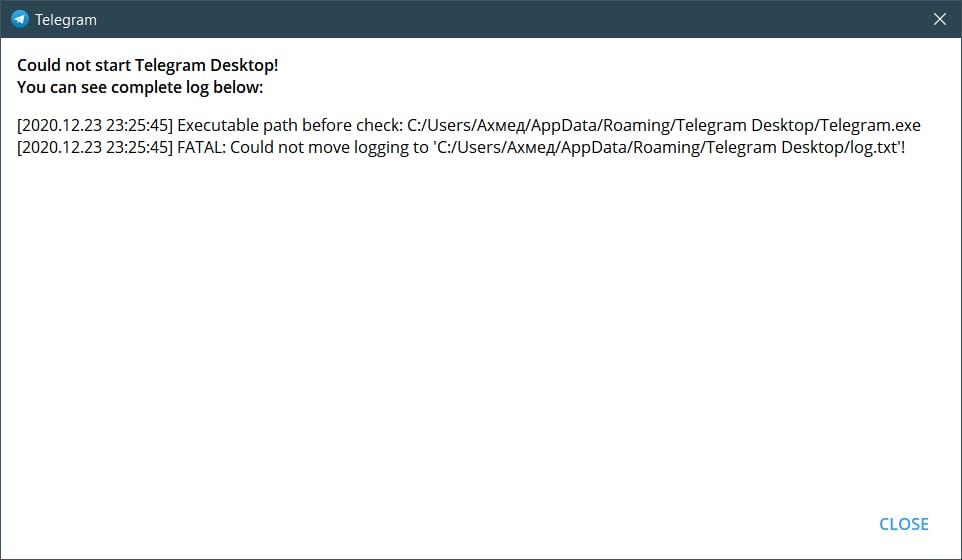Click 'You can see complete log below:' text
Viewport: 962px width, 560px height.
[x=140, y=88]
